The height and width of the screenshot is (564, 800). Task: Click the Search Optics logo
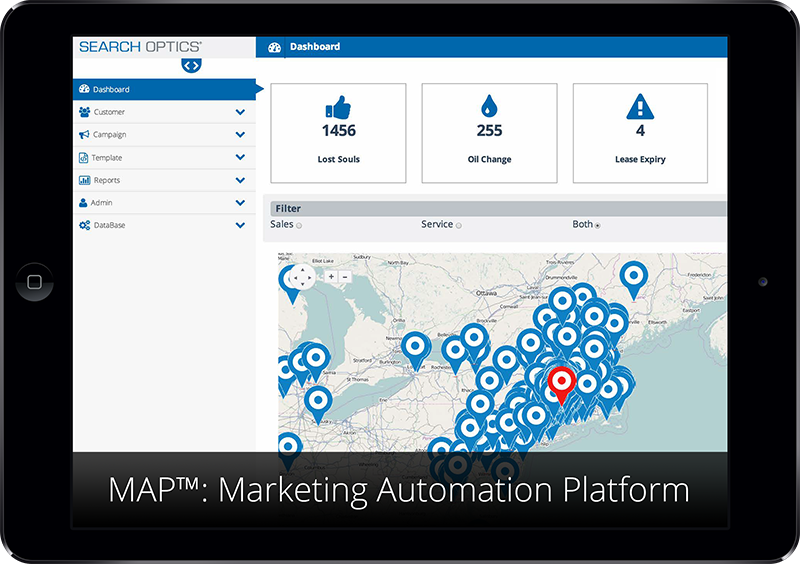[140, 47]
